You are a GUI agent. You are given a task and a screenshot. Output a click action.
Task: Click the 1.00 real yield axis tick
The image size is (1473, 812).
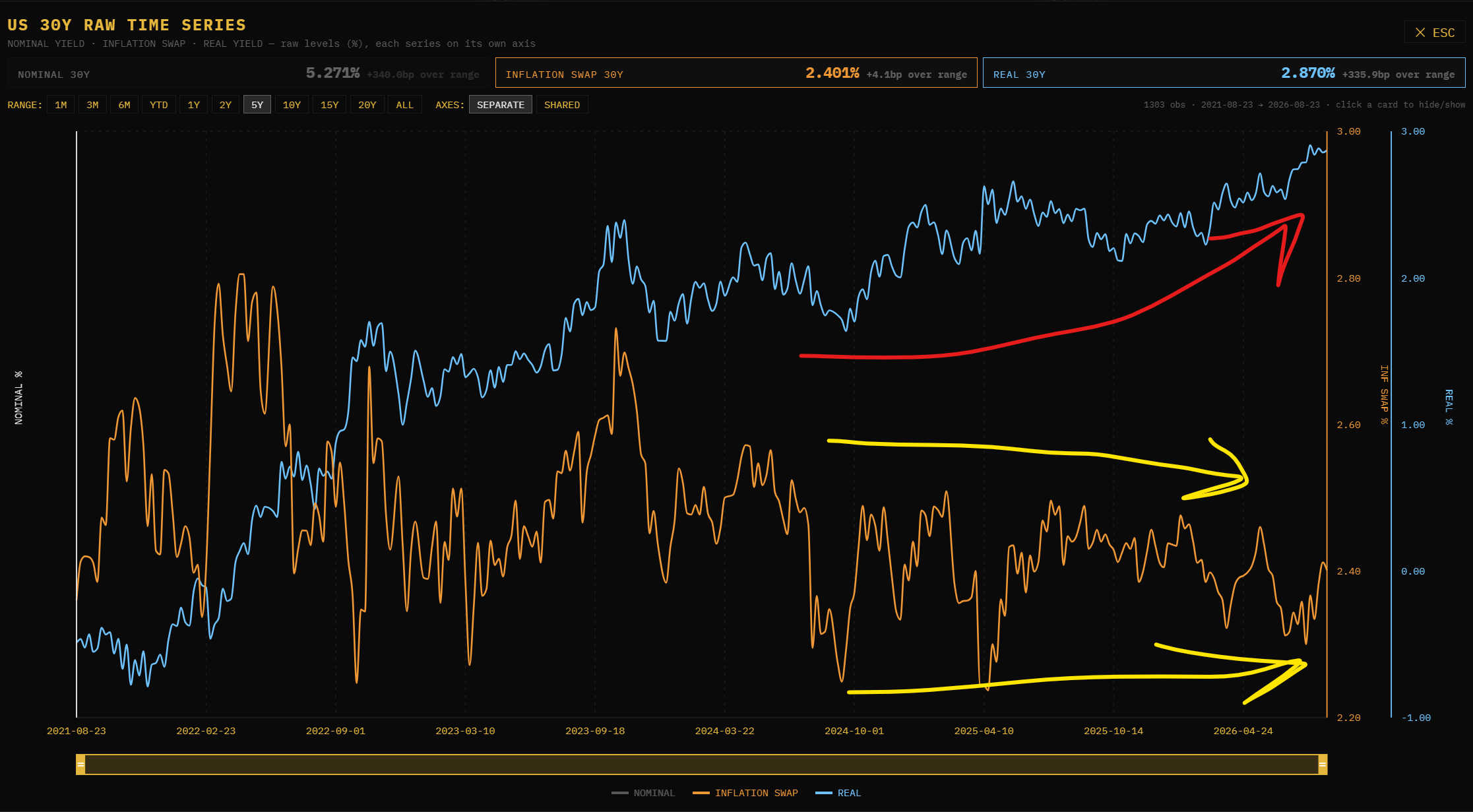pos(1413,425)
